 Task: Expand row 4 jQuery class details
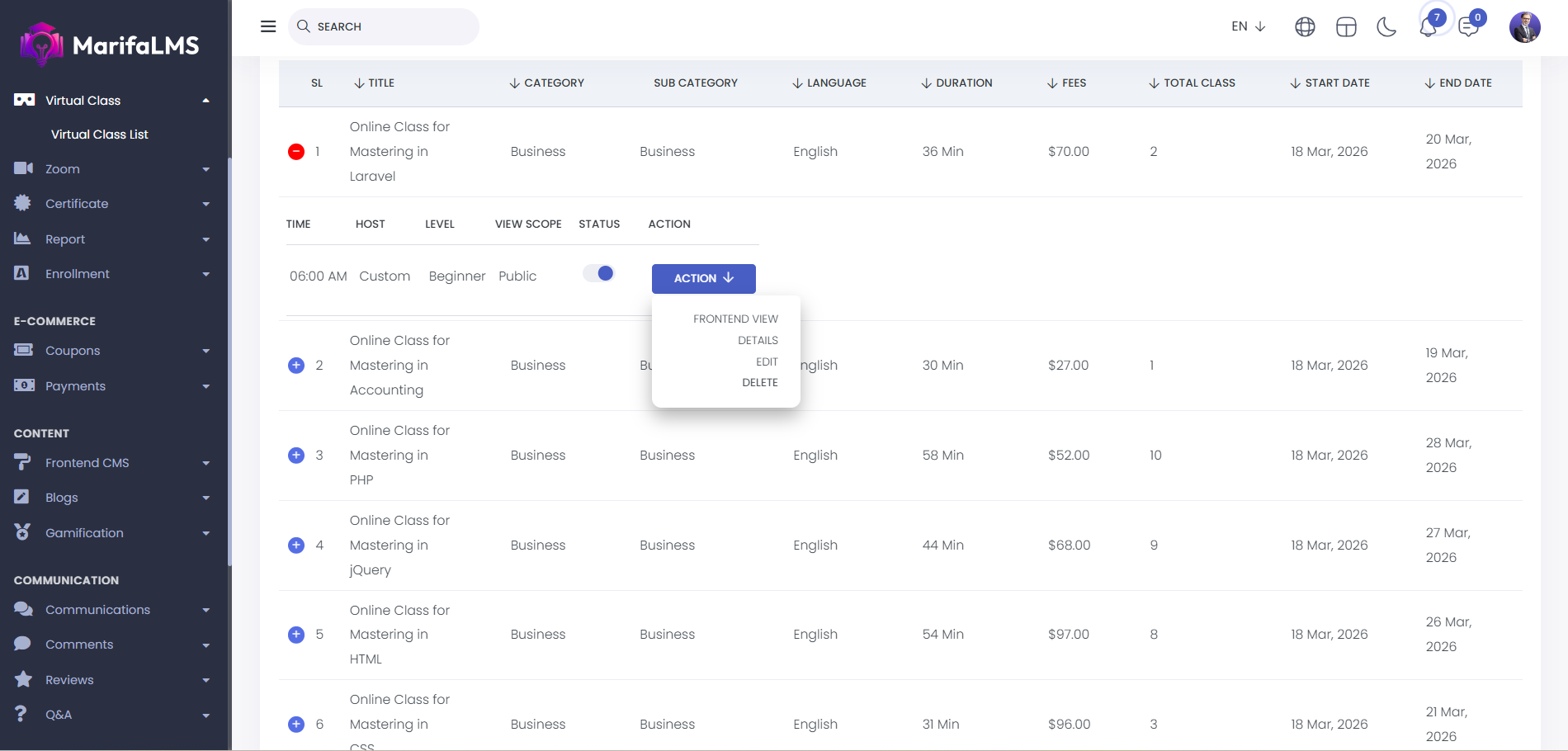(x=296, y=546)
